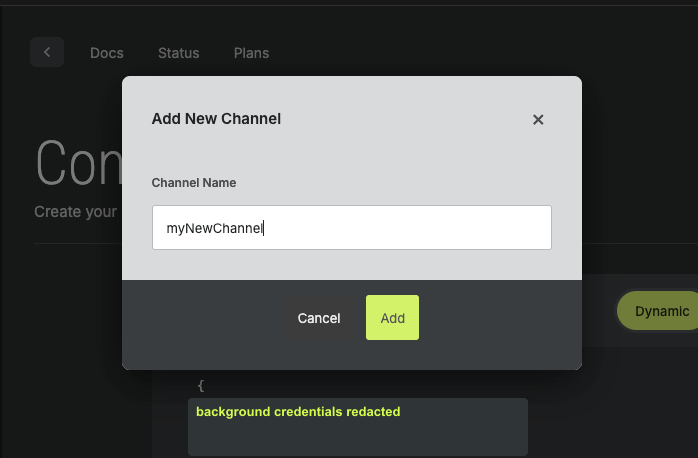
Task: Click the 'Channel Name' field label
Action: click(194, 182)
